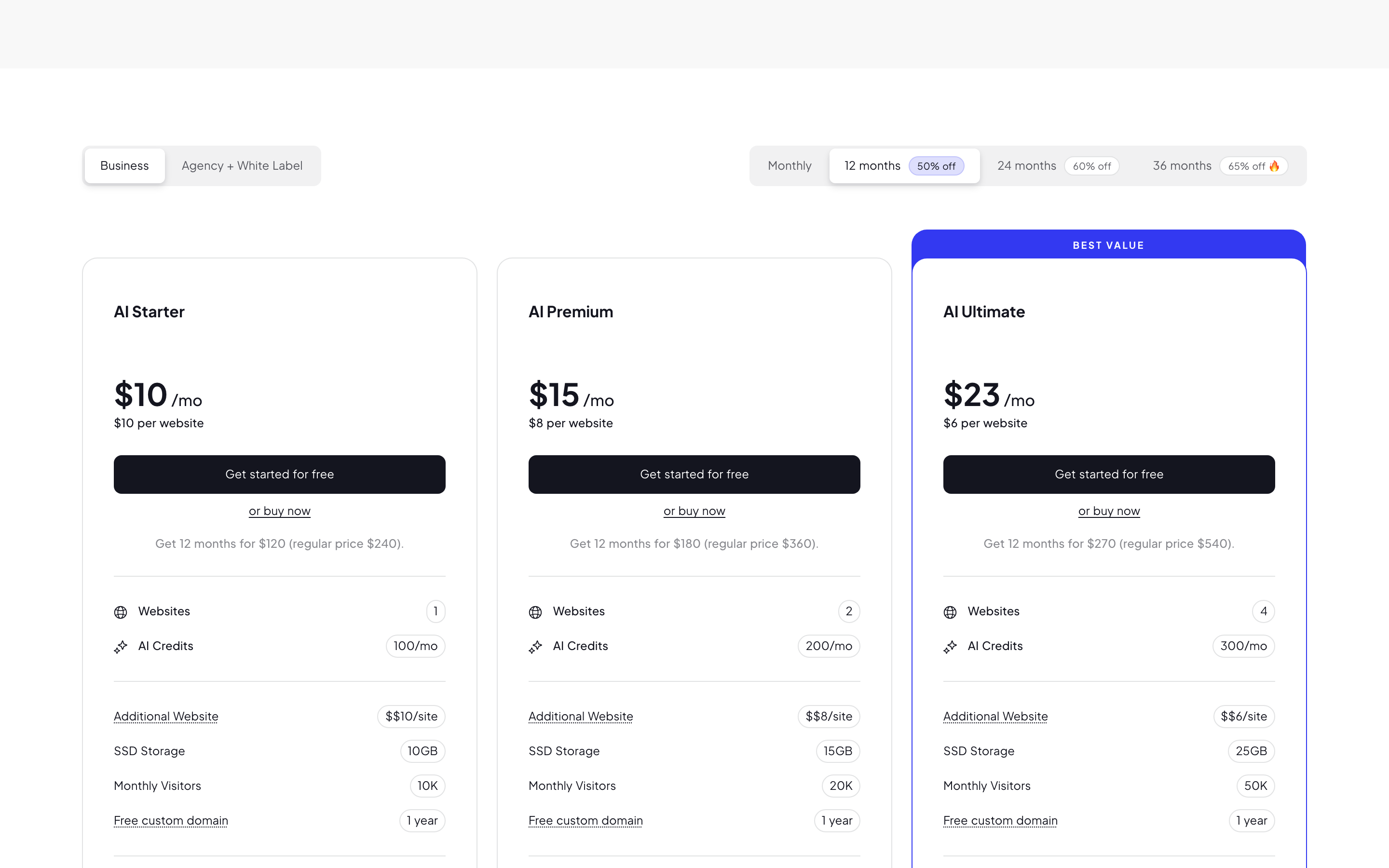Click the globe icon in AI Ultimate Websites row
Screen dimensions: 1389x868
point(950,612)
